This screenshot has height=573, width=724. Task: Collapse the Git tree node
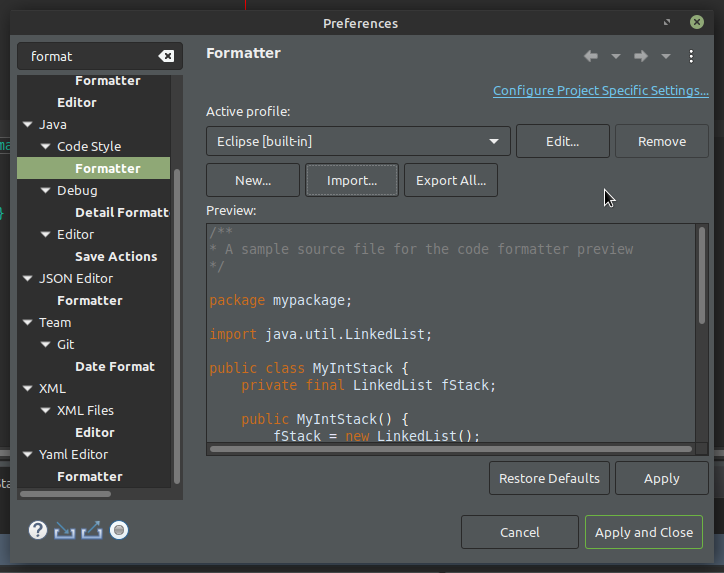coord(46,344)
